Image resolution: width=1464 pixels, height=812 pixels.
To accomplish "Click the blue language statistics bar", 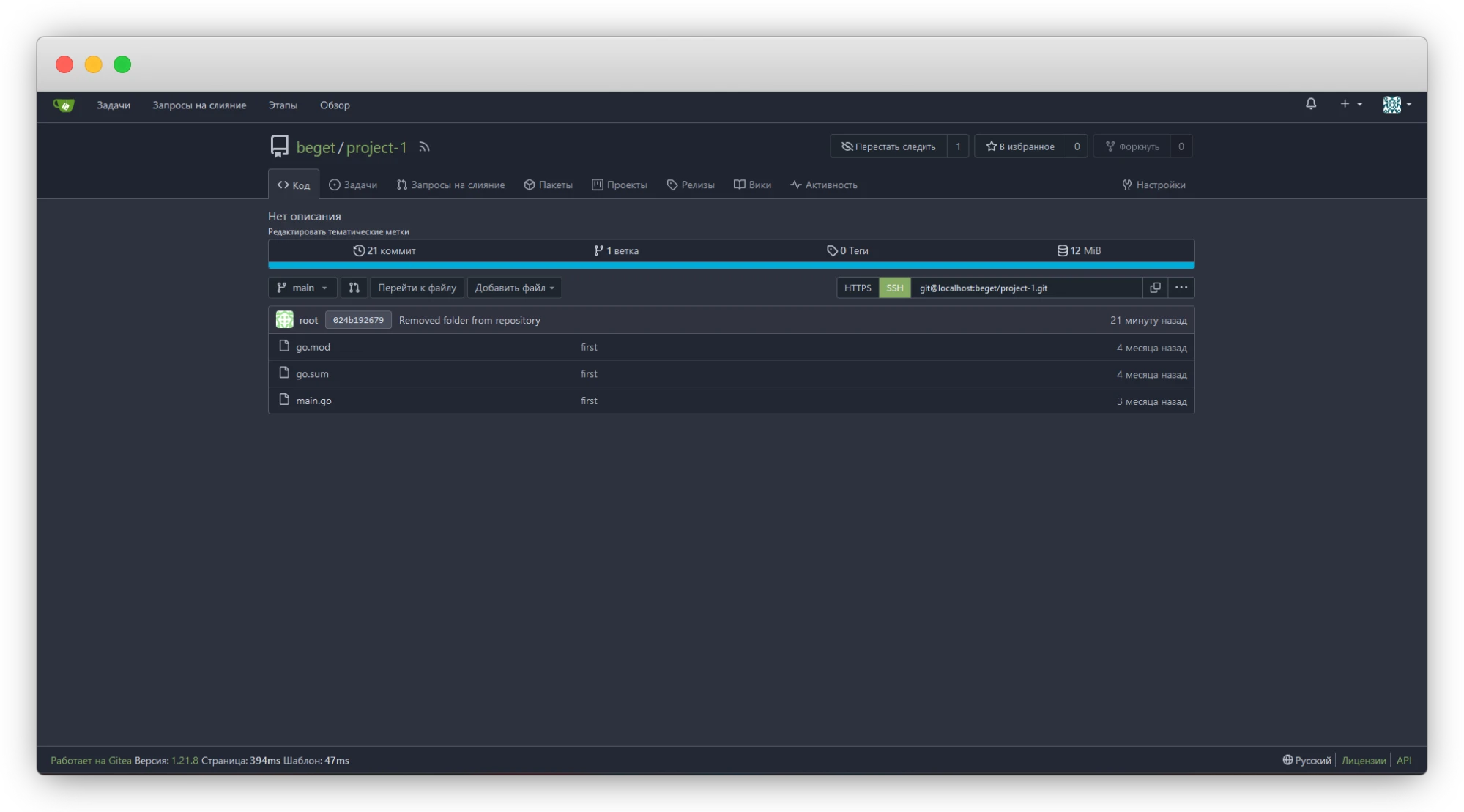I will click(731, 265).
